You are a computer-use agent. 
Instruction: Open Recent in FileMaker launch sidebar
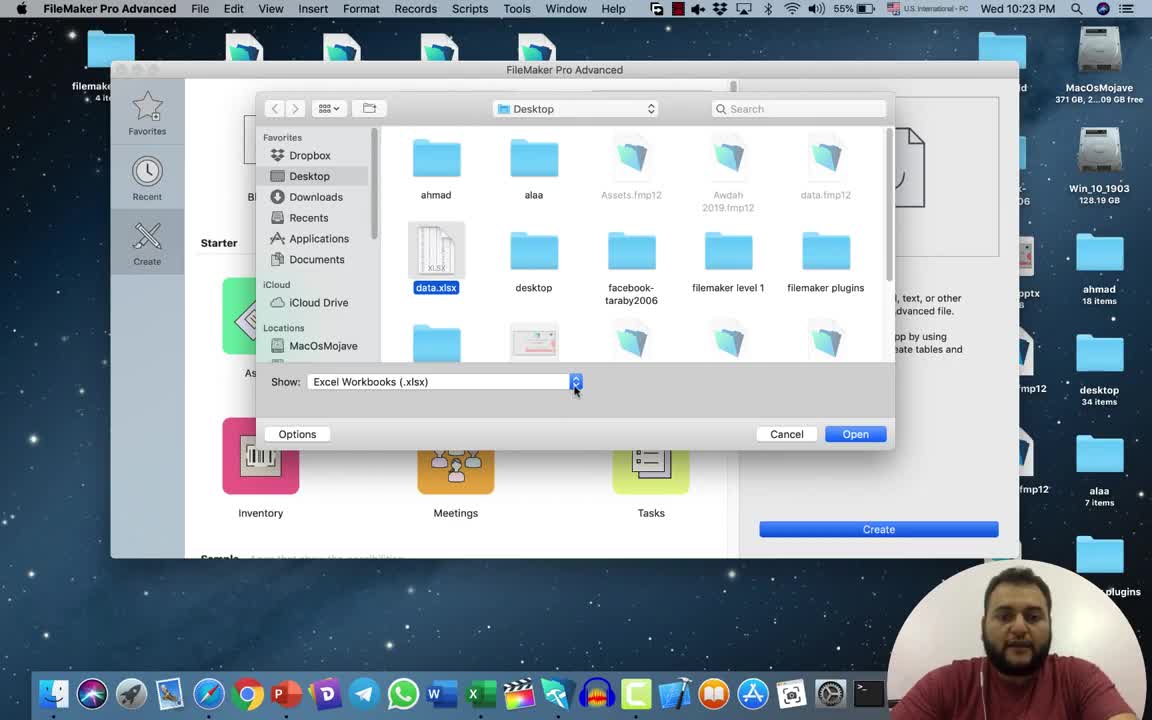147,179
